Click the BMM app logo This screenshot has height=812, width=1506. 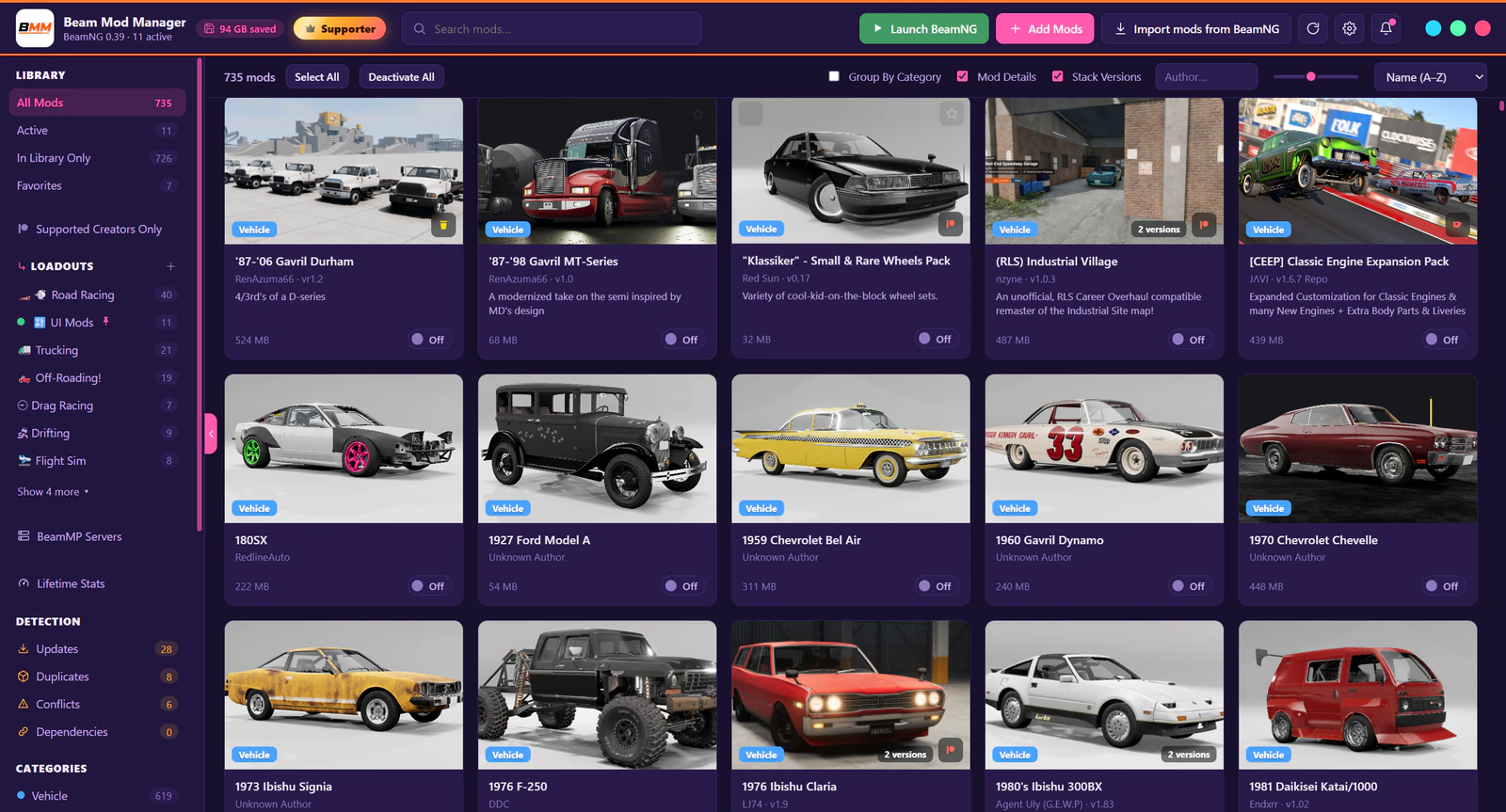[35, 28]
